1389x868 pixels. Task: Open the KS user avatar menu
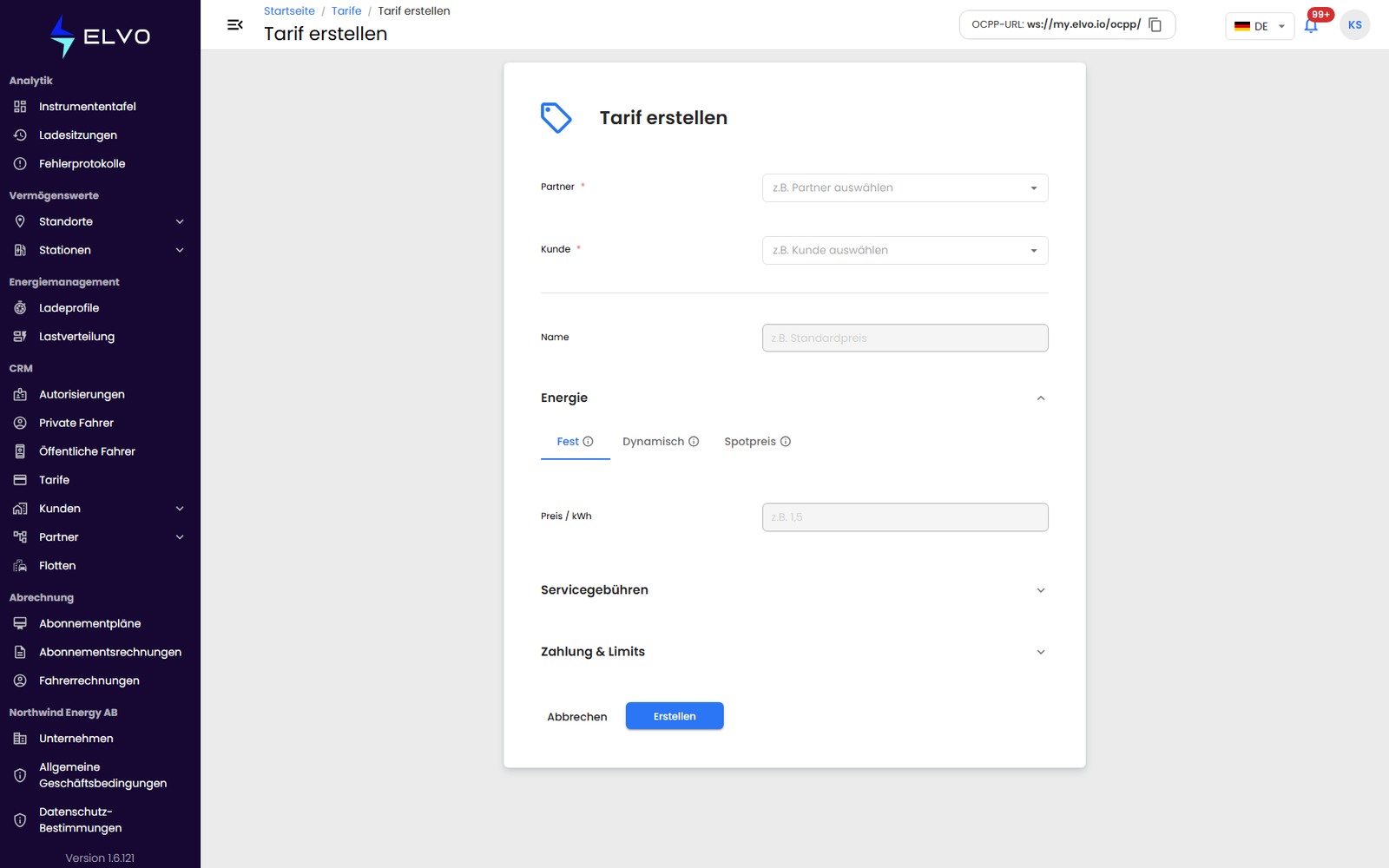(x=1354, y=25)
